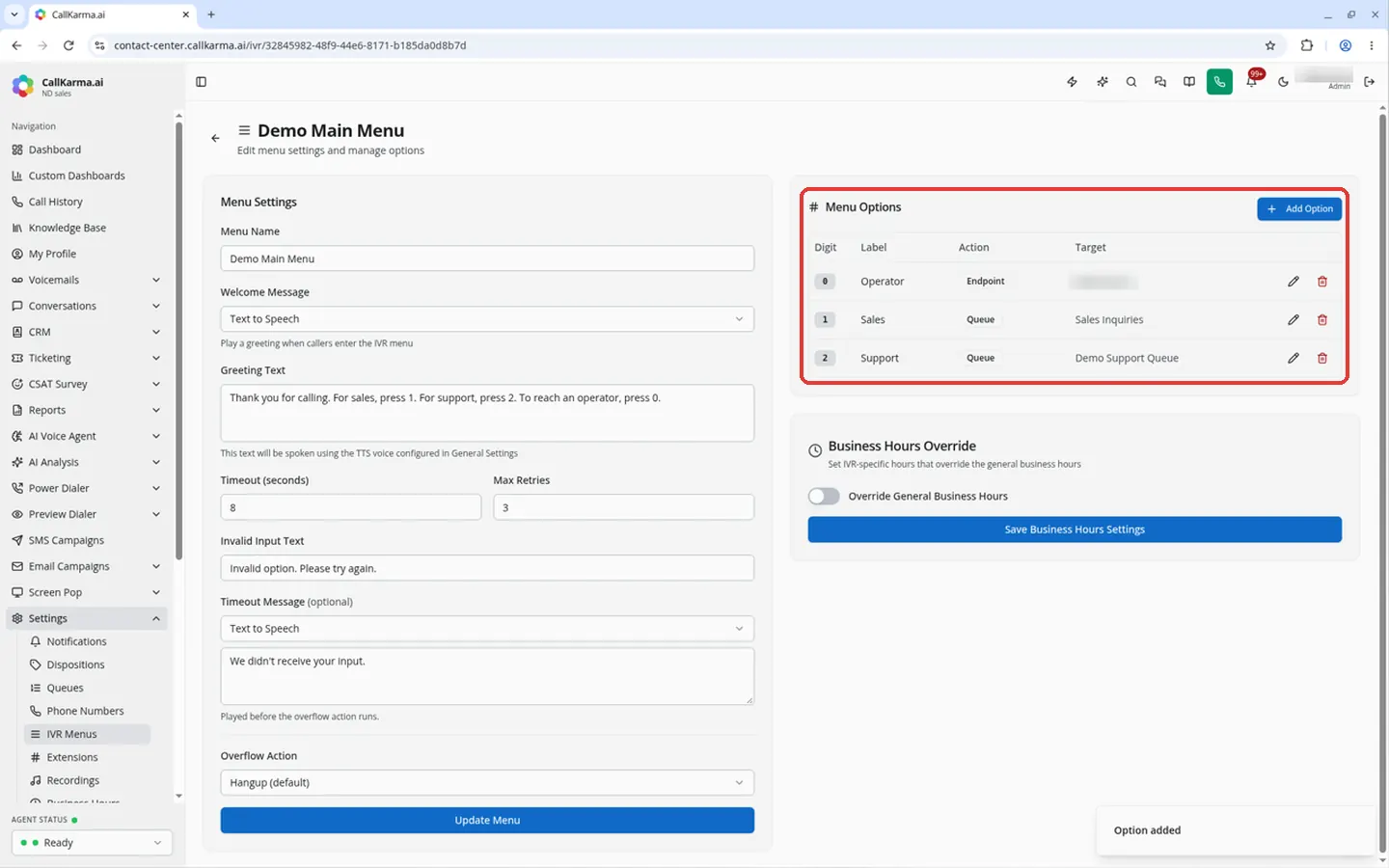Click Save Business Hours Settings

1075,529
